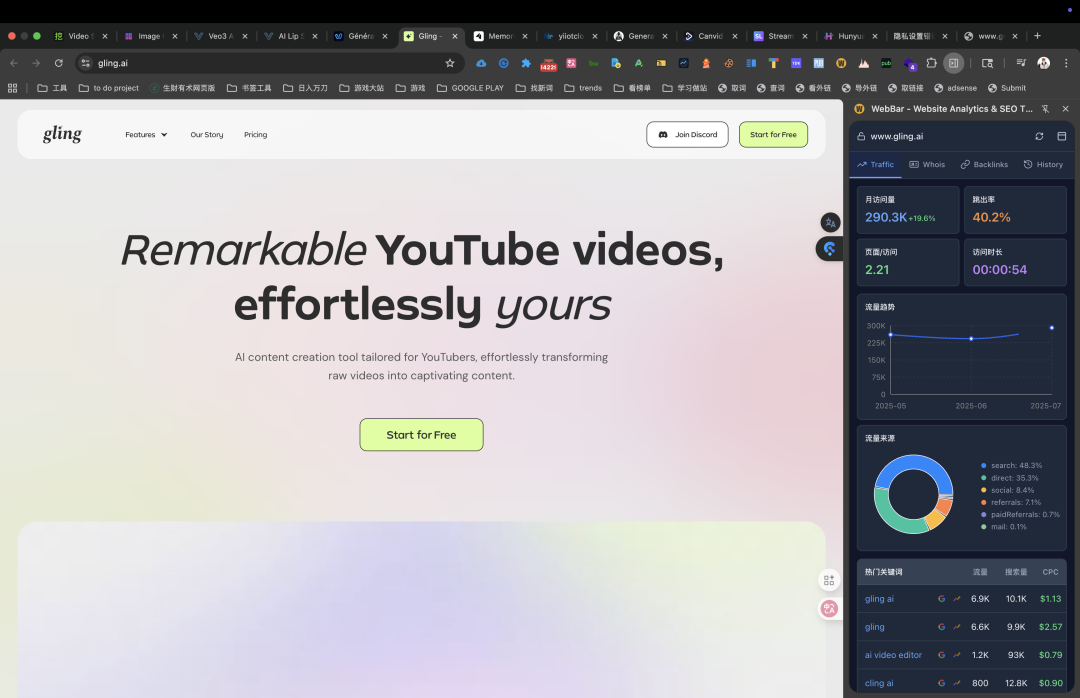Viewport: 1080px width, 698px height.
Task: Open the '书签工具' bookmark folder
Action: click(249, 88)
